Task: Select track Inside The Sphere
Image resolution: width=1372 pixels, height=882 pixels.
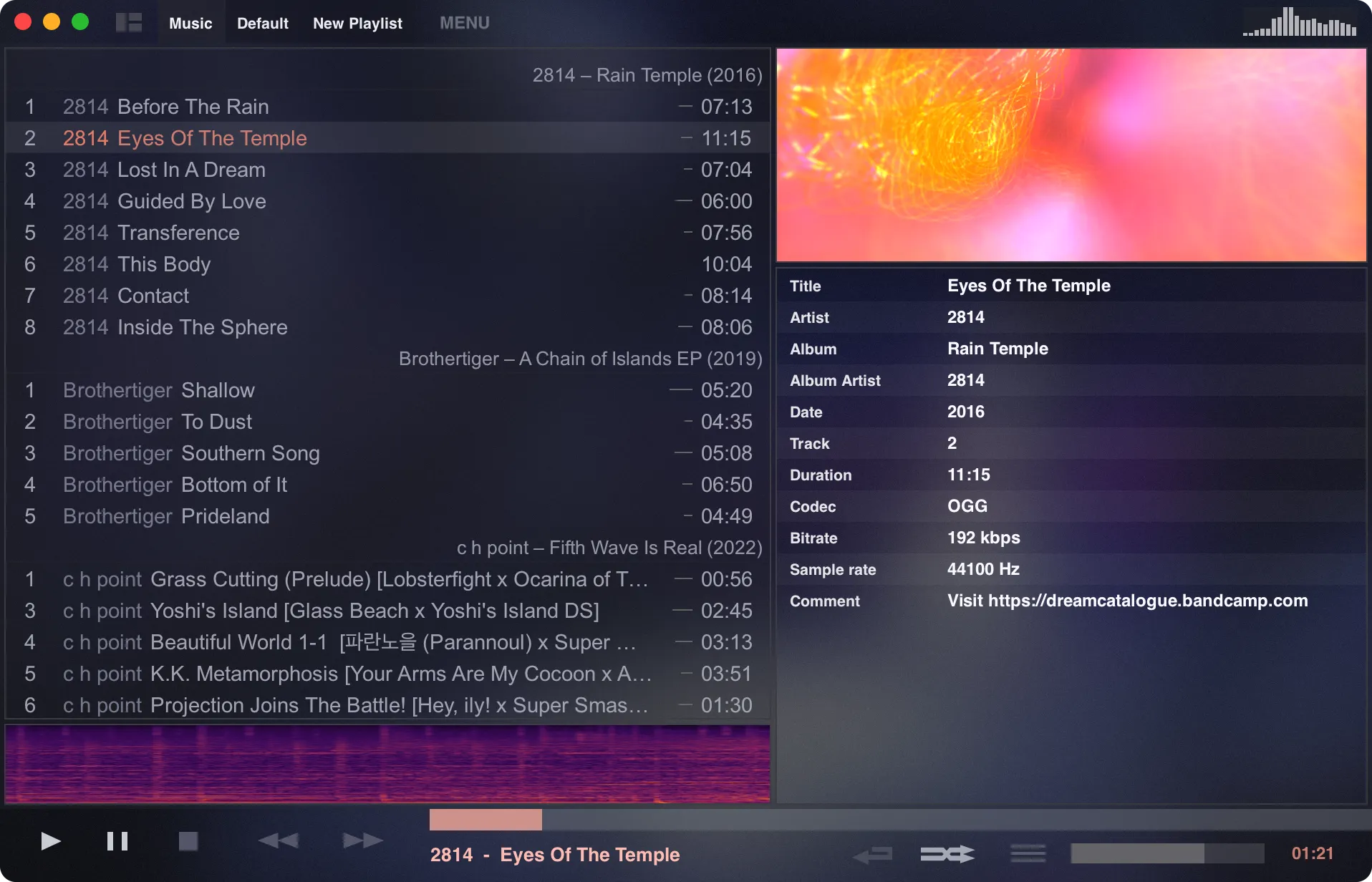Action: click(x=387, y=327)
